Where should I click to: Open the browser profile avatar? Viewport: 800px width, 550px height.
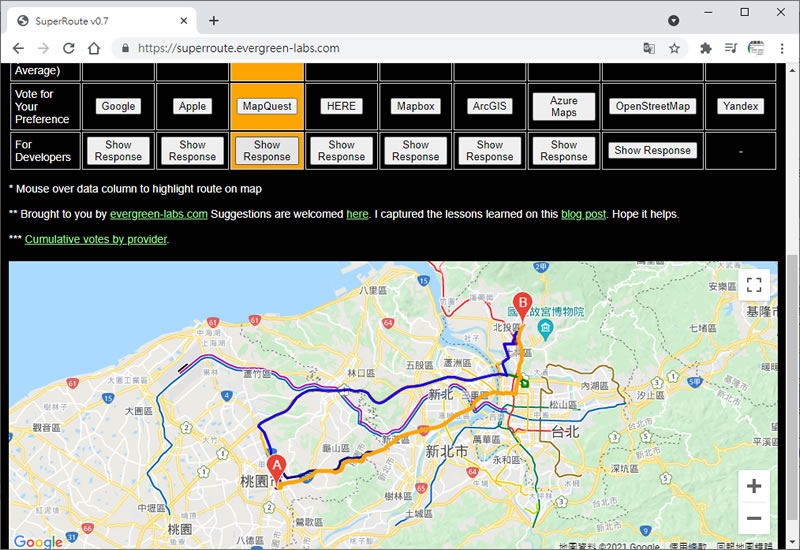756,48
